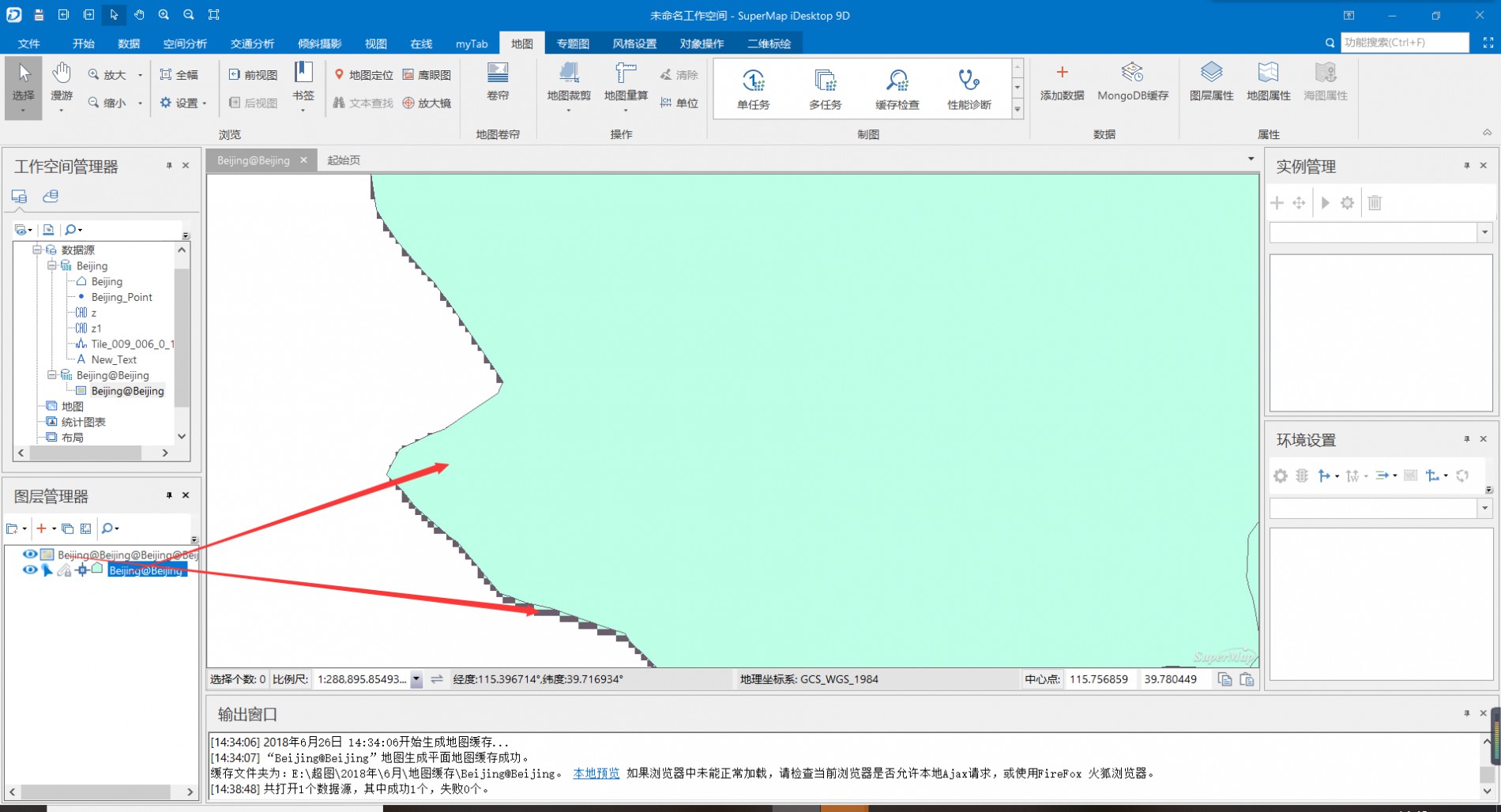Open MongoDB缓存 tool
Image resolution: width=1501 pixels, height=812 pixels.
1133,83
